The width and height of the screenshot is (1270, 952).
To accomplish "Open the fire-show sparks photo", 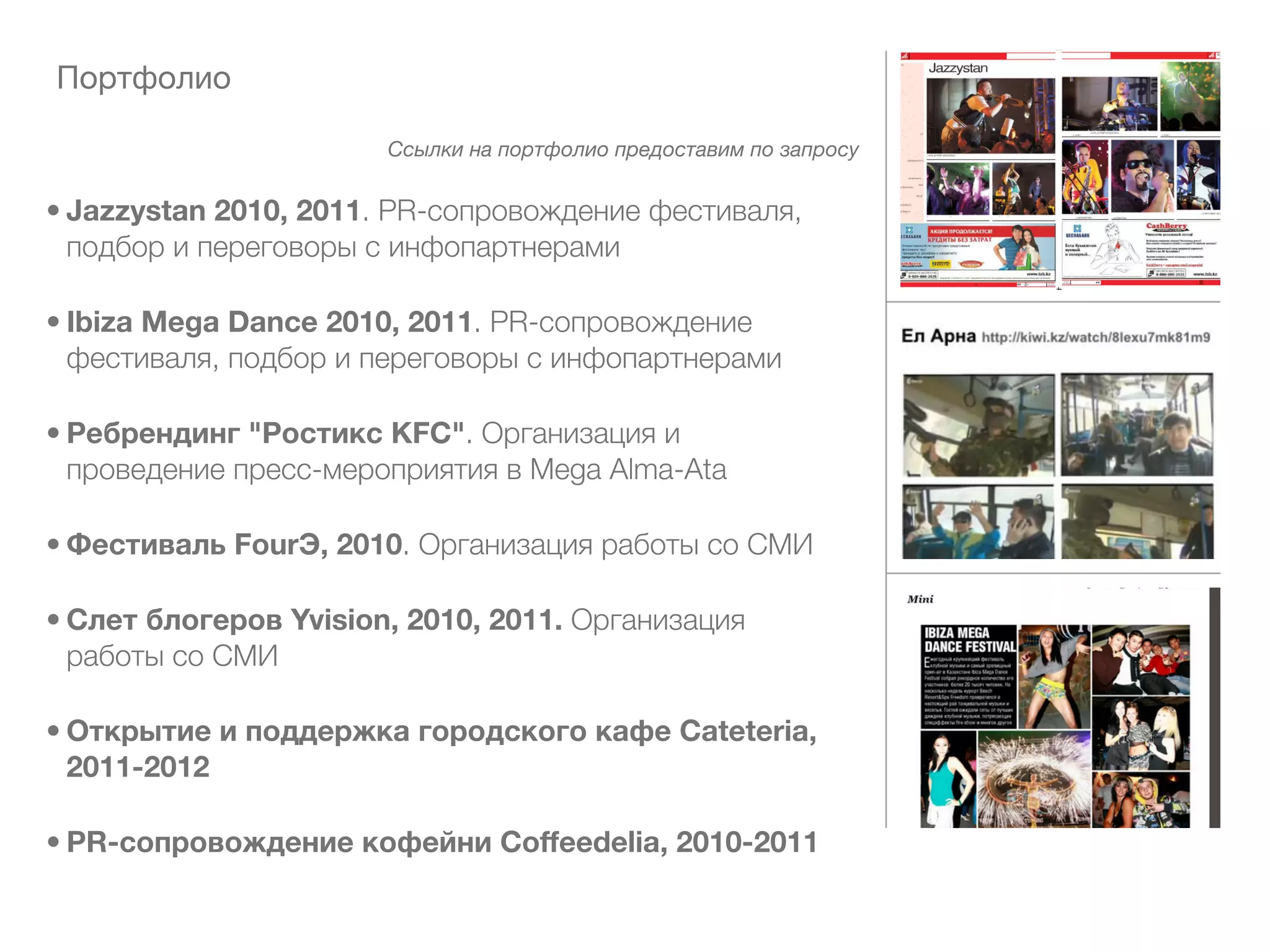I will pyautogui.click(x=1034, y=780).
